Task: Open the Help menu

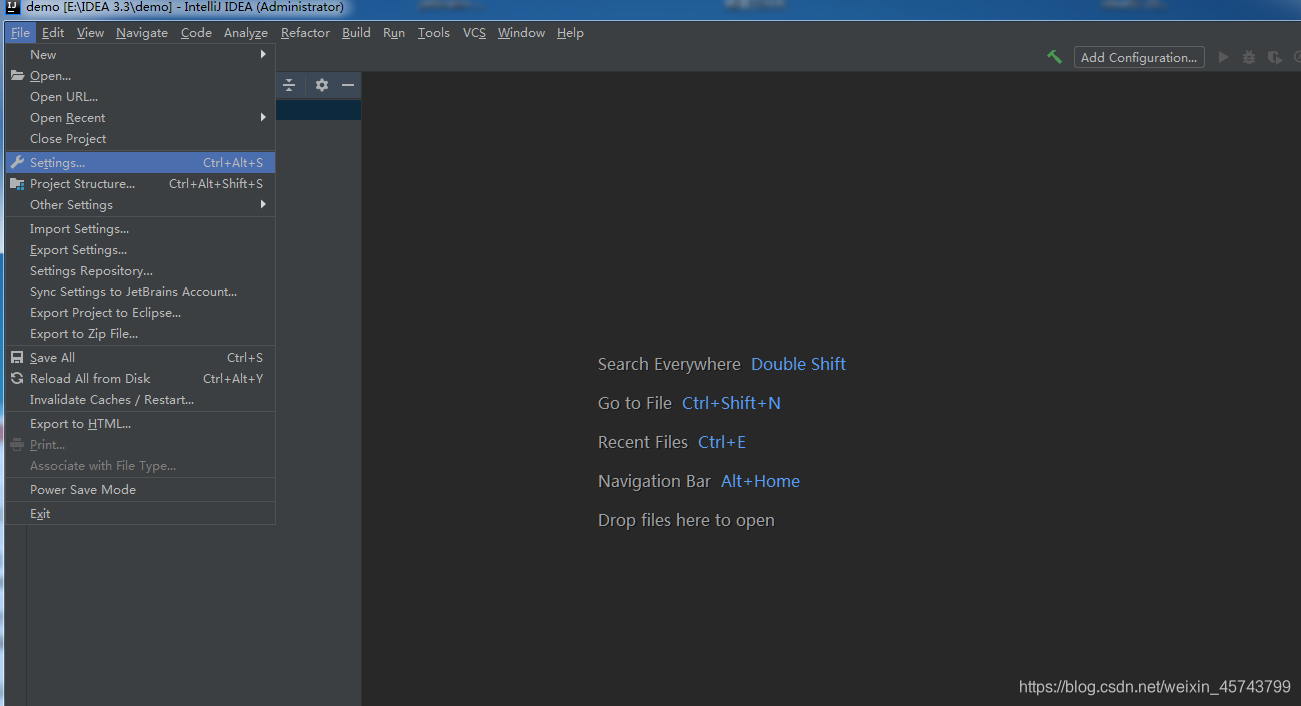Action: [570, 33]
